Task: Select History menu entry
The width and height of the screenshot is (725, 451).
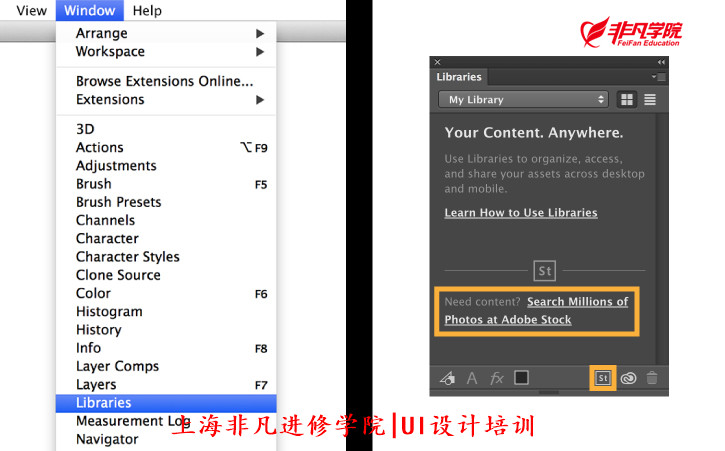Action: [x=166, y=330]
